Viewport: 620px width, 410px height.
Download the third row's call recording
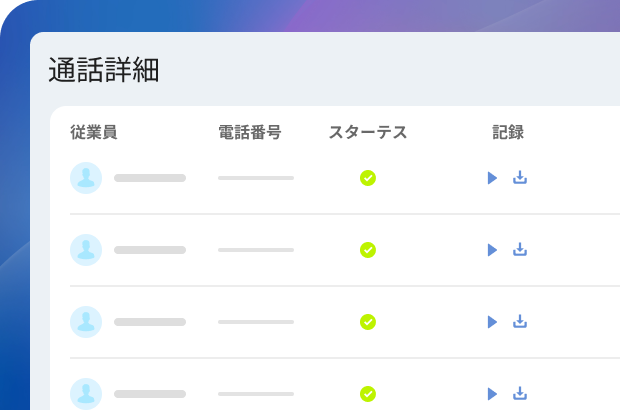tap(520, 322)
